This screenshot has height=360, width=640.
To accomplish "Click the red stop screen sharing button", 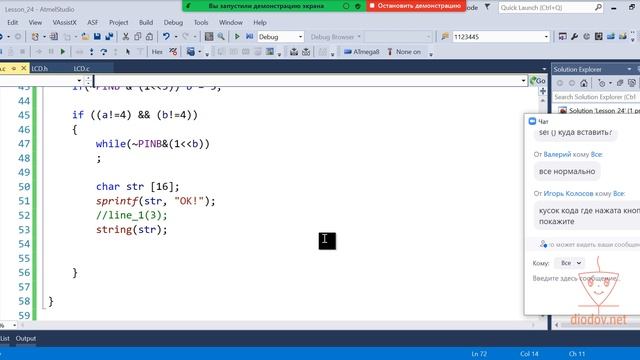I will (x=416, y=6).
